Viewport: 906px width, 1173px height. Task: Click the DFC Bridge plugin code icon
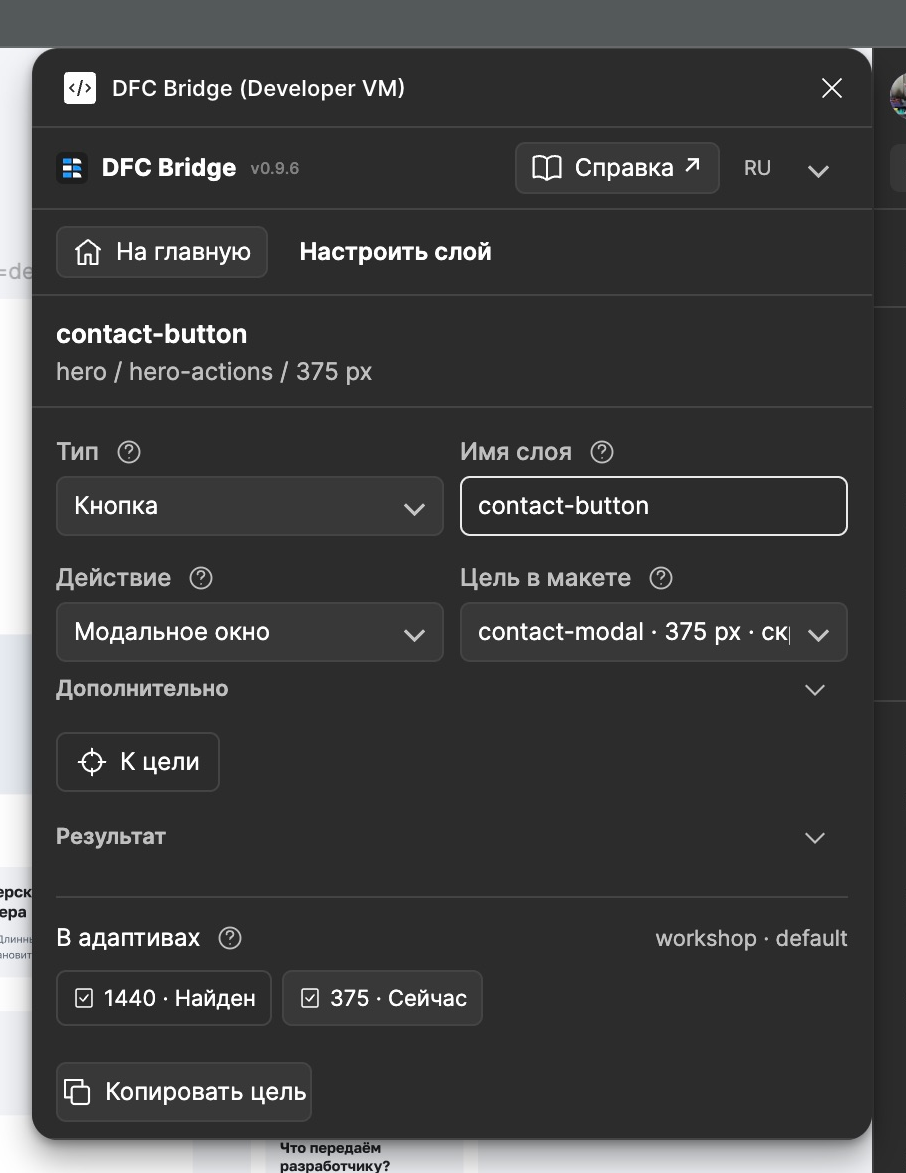(80, 88)
